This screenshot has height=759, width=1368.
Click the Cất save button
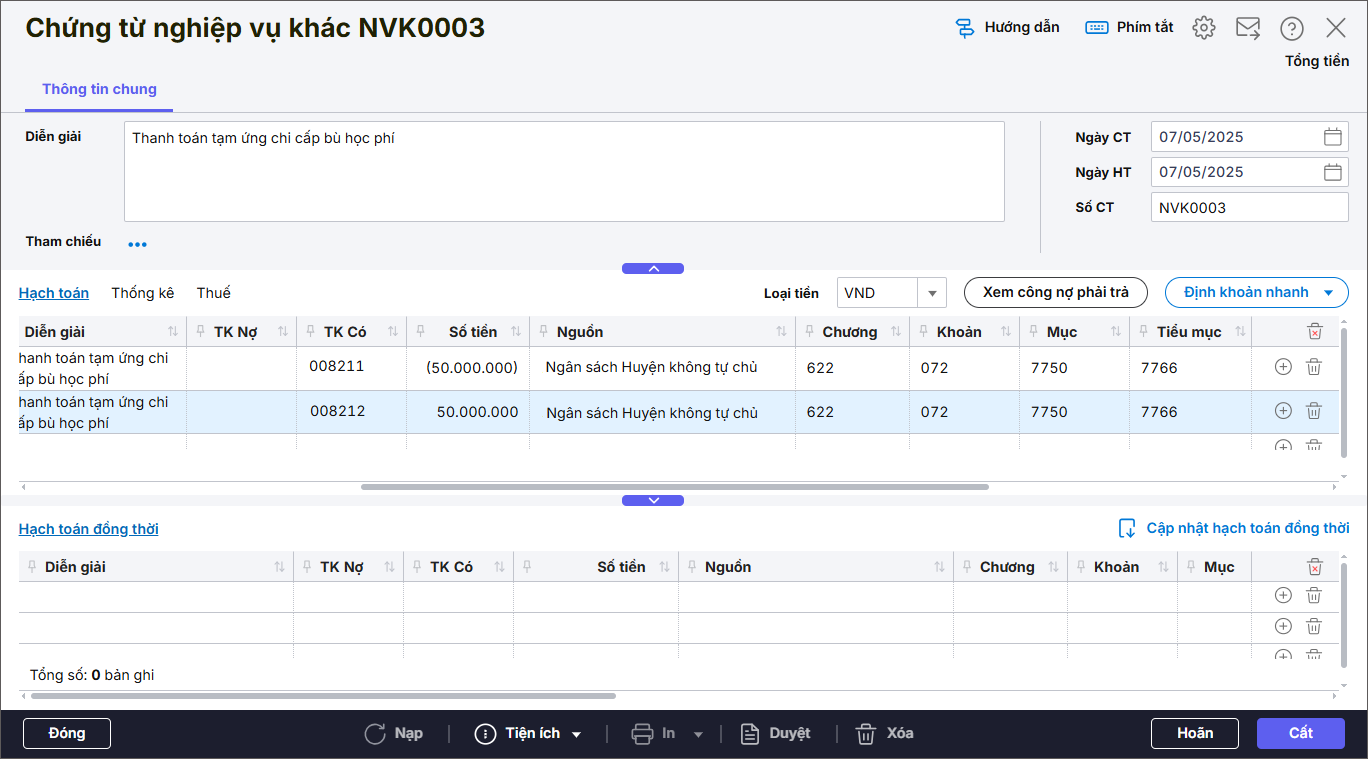(x=1300, y=733)
